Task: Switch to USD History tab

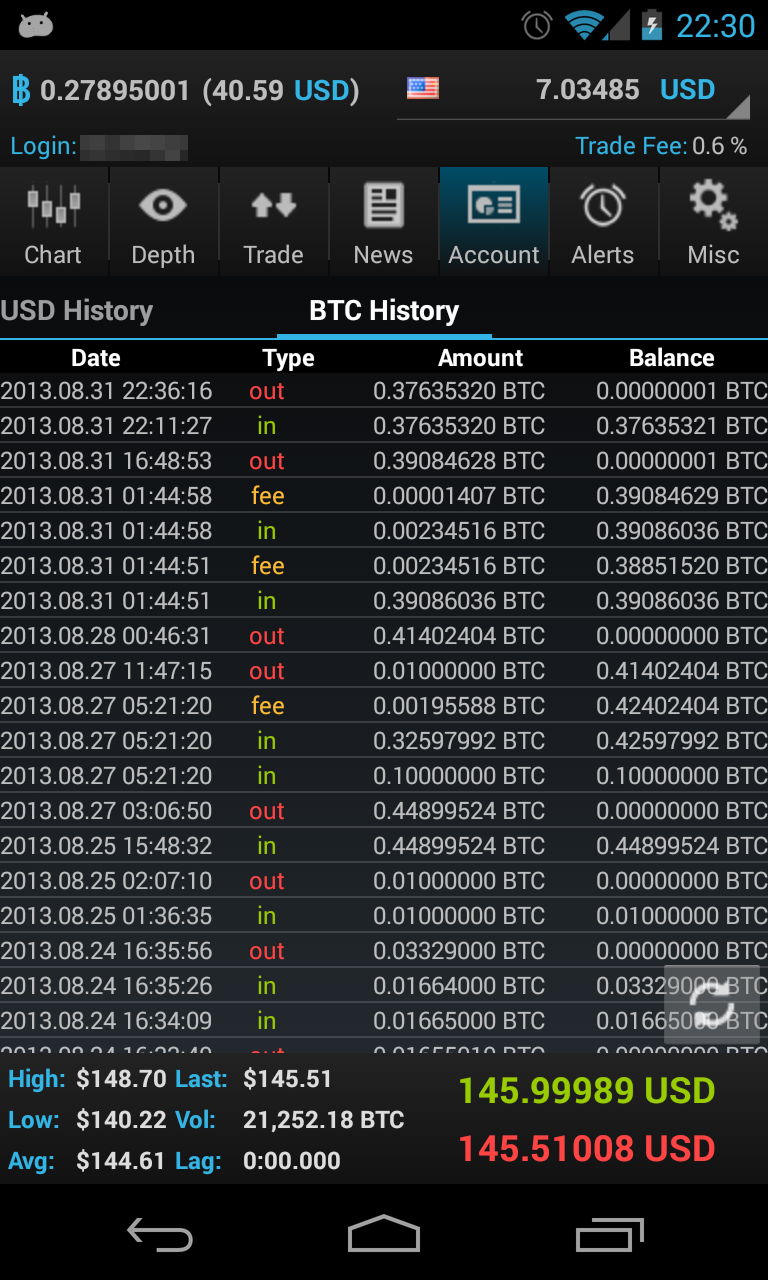Action: 77,311
